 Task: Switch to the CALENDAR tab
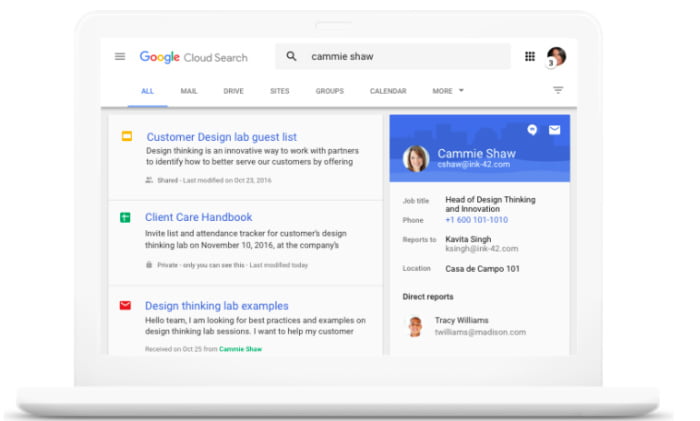[388, 91]
